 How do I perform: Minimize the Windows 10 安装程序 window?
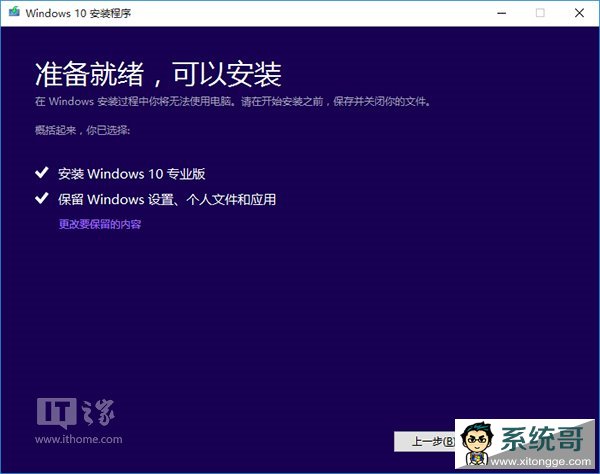pos(502,13)
